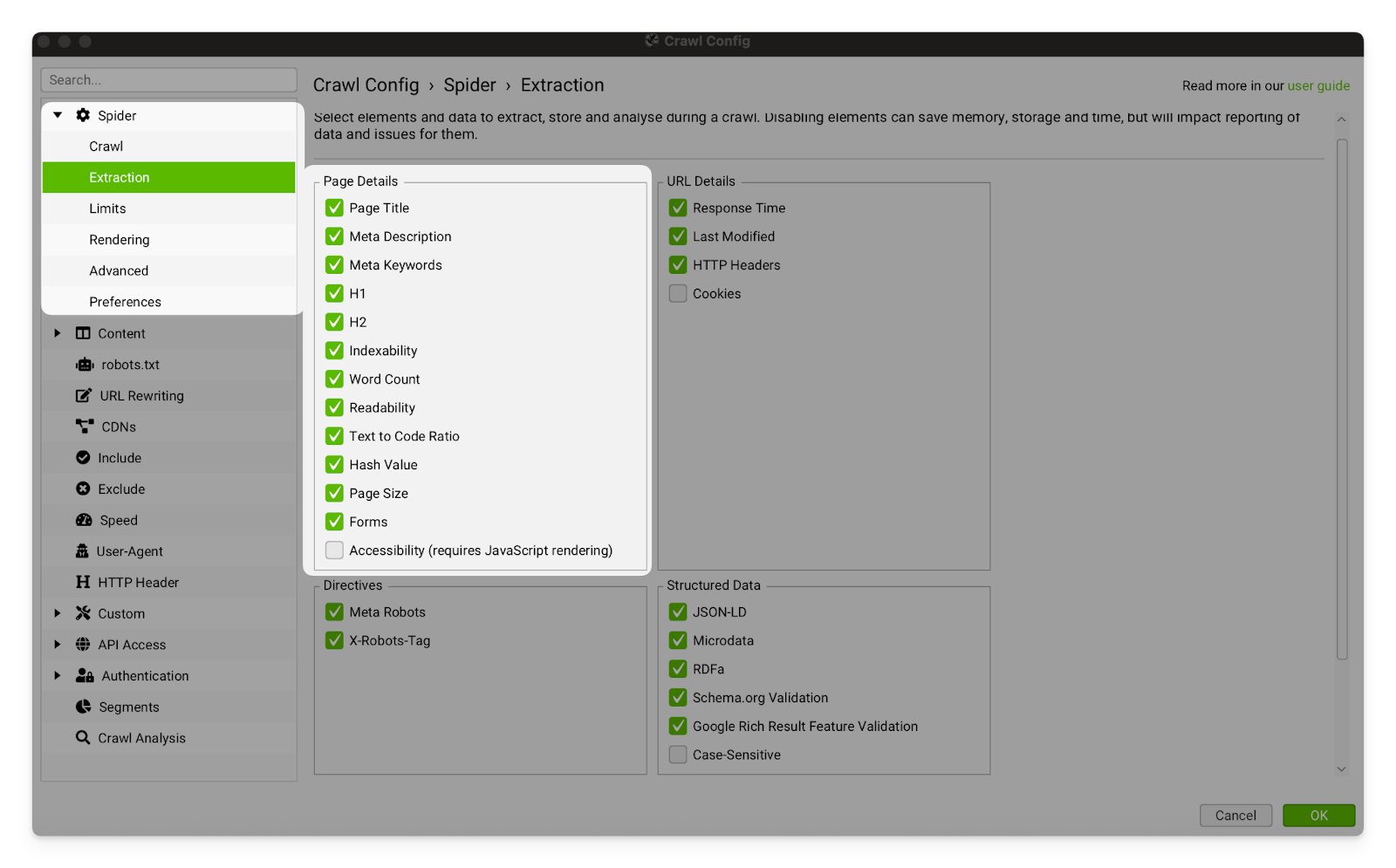
Task: Click the User-Agent spy icon
Action: coord(82,551)
